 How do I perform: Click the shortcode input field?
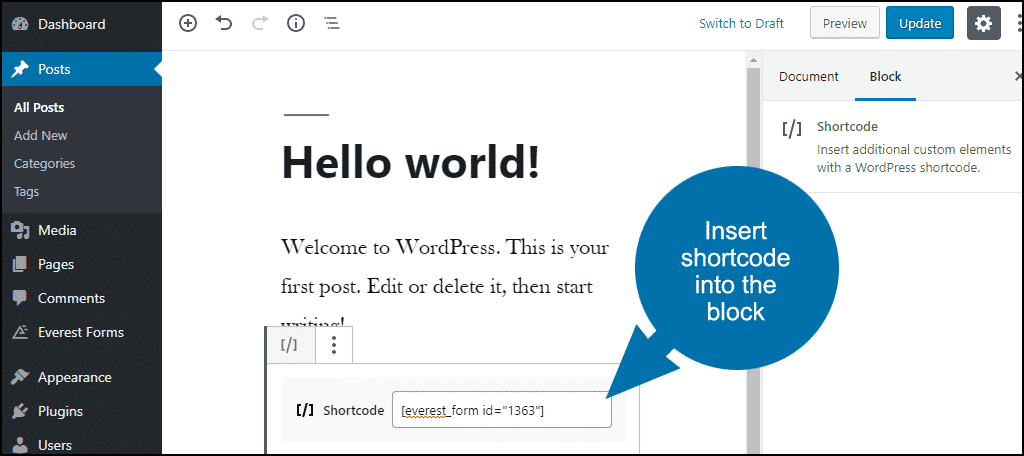(x=502, y=410)
